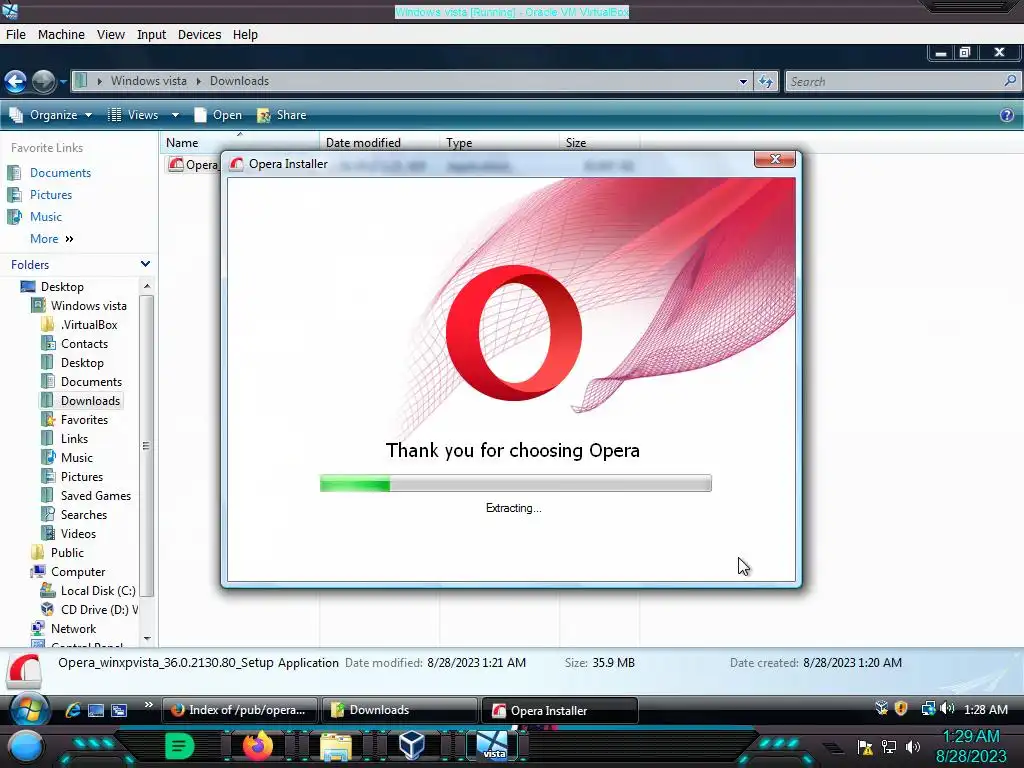This screenshot has width=1024, height=768.
Task: Click Open in the Explorer toolbar
Action: tap(218, 115)
